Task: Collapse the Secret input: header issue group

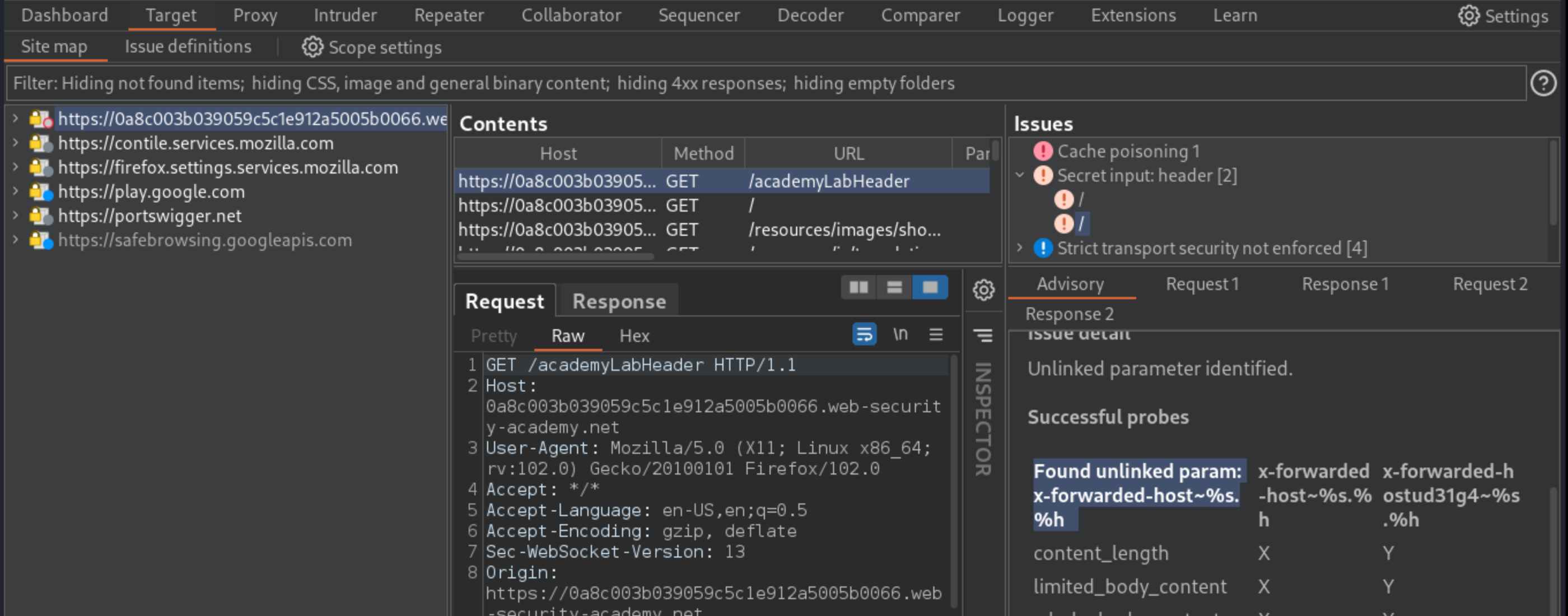Action: [1020, 175]
